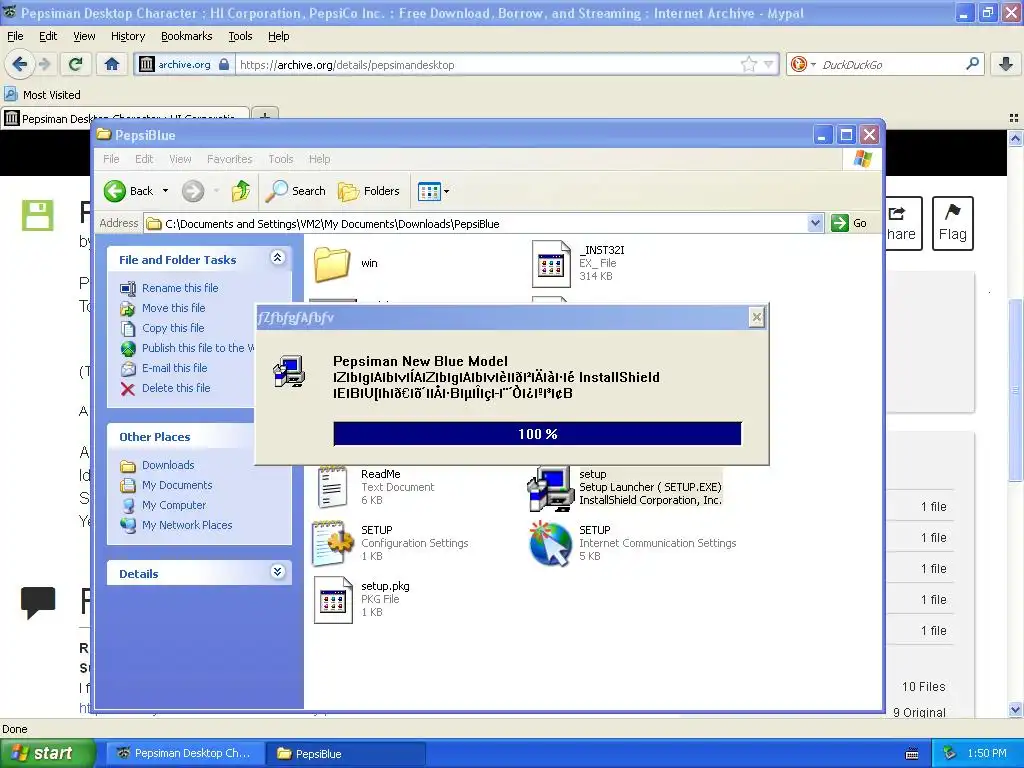Click the DuckDuckGo search field

(x=891, y=65)
